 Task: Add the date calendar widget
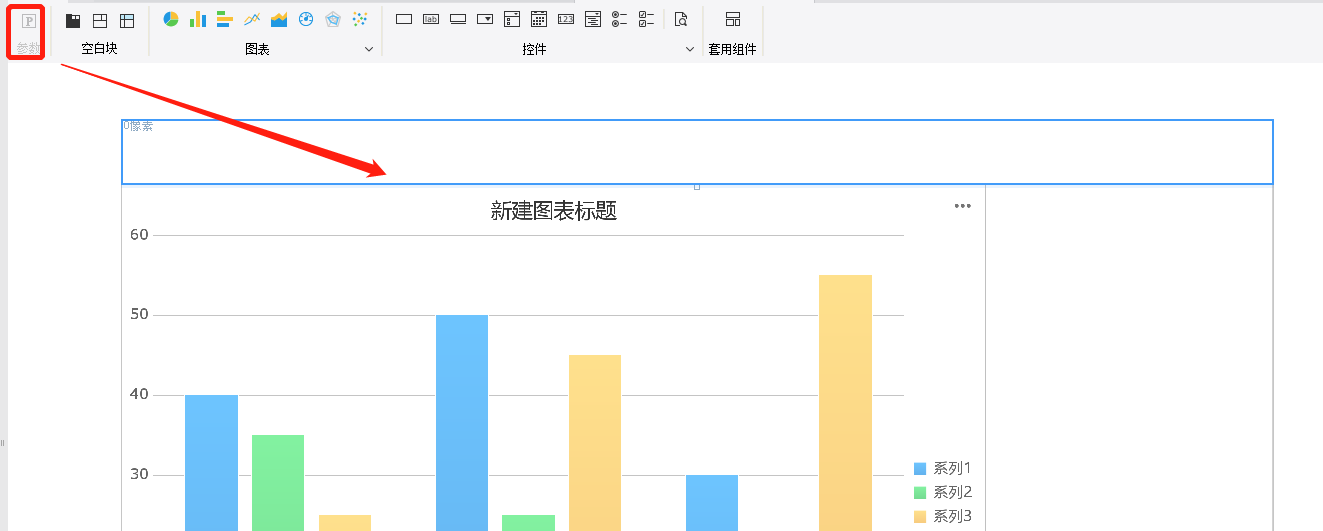[x=539, y=19]
